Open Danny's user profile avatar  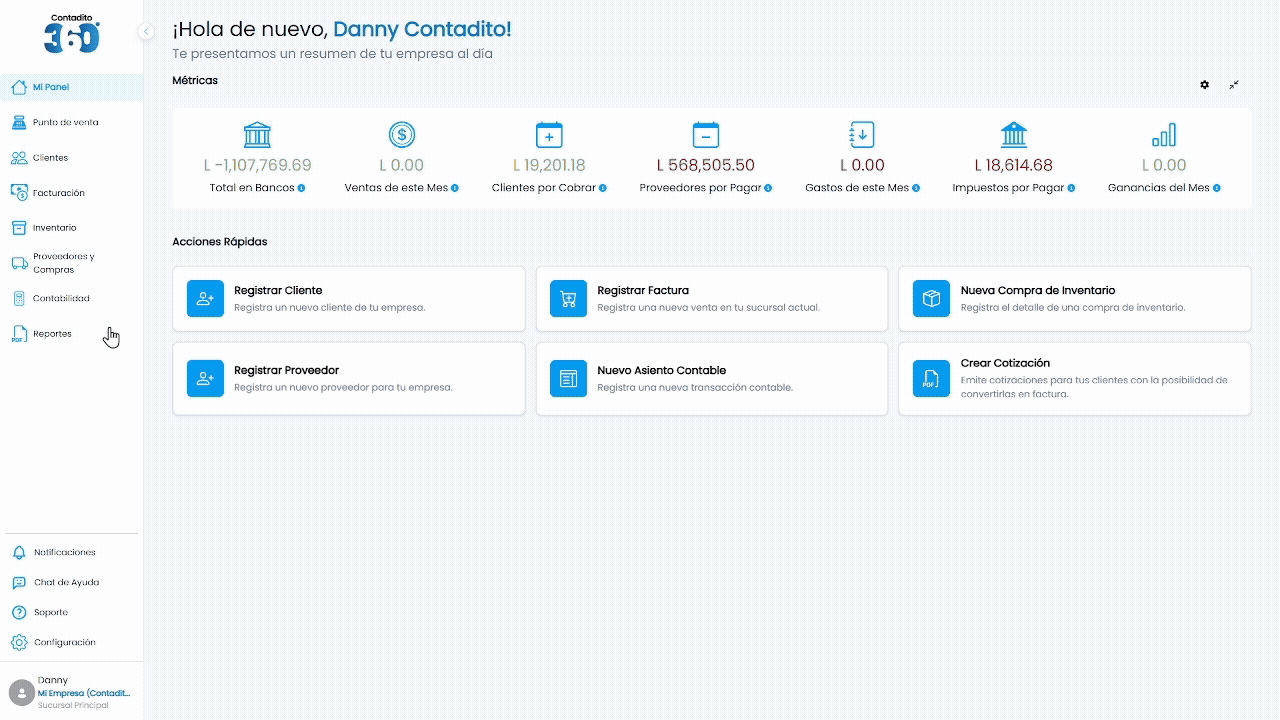(x=21, y=692)
